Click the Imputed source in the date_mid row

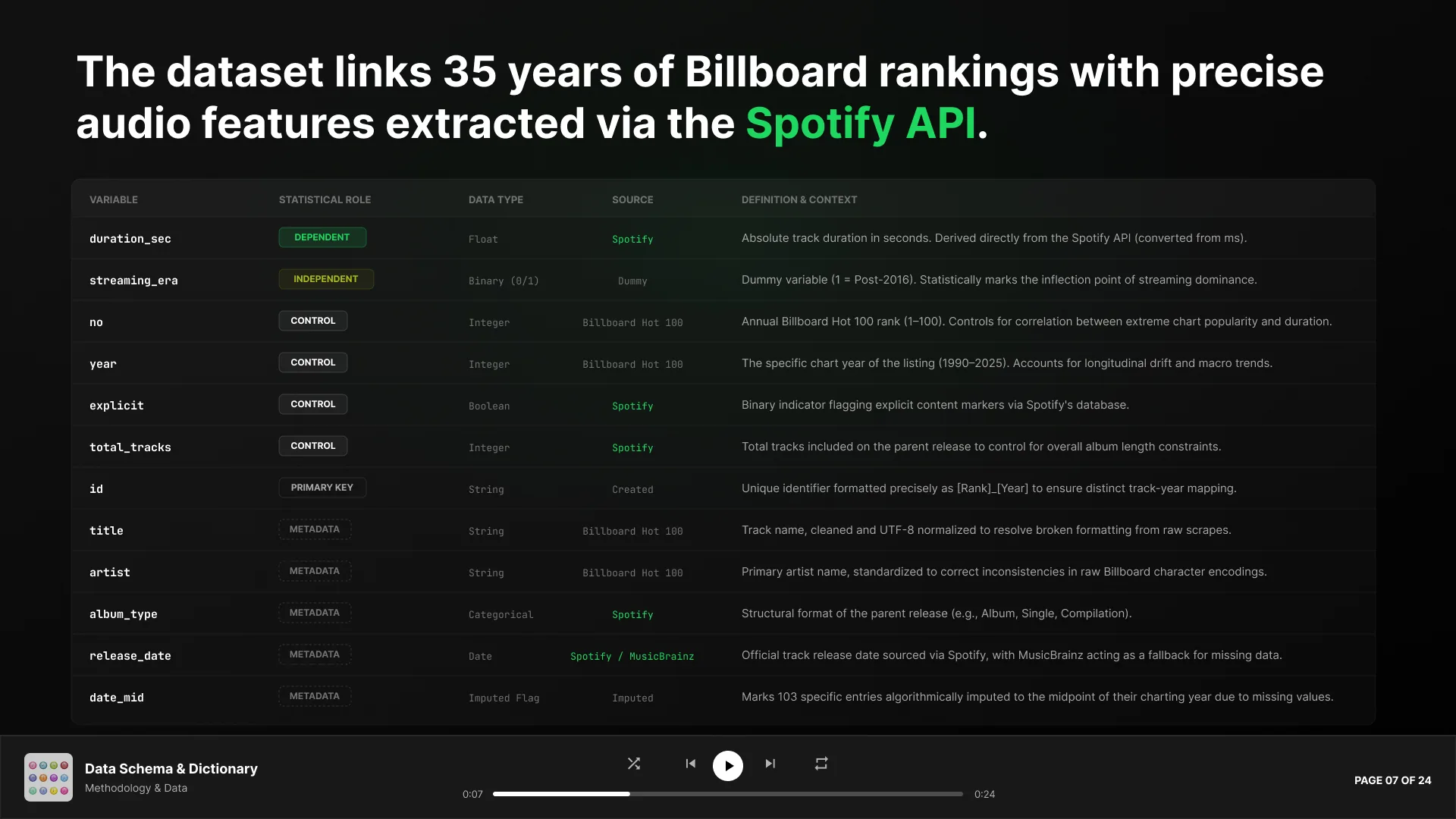pos(632,698)
